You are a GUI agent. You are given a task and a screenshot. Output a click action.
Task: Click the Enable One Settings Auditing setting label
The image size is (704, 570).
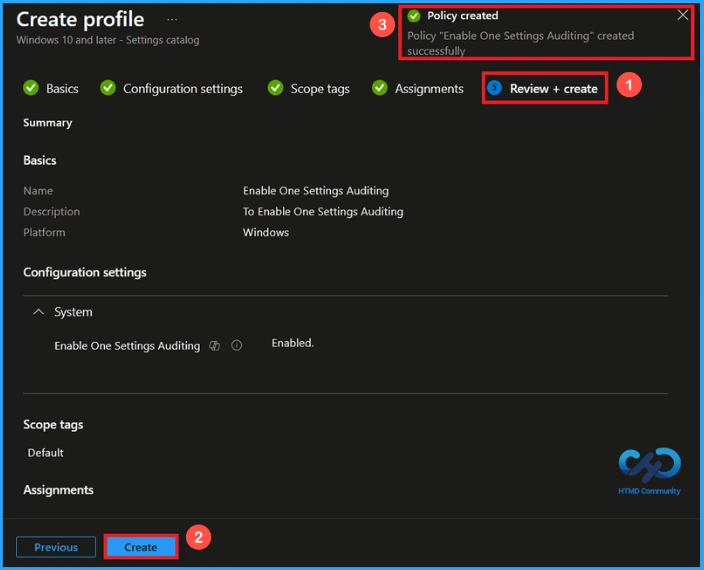[x=127, y=346]
